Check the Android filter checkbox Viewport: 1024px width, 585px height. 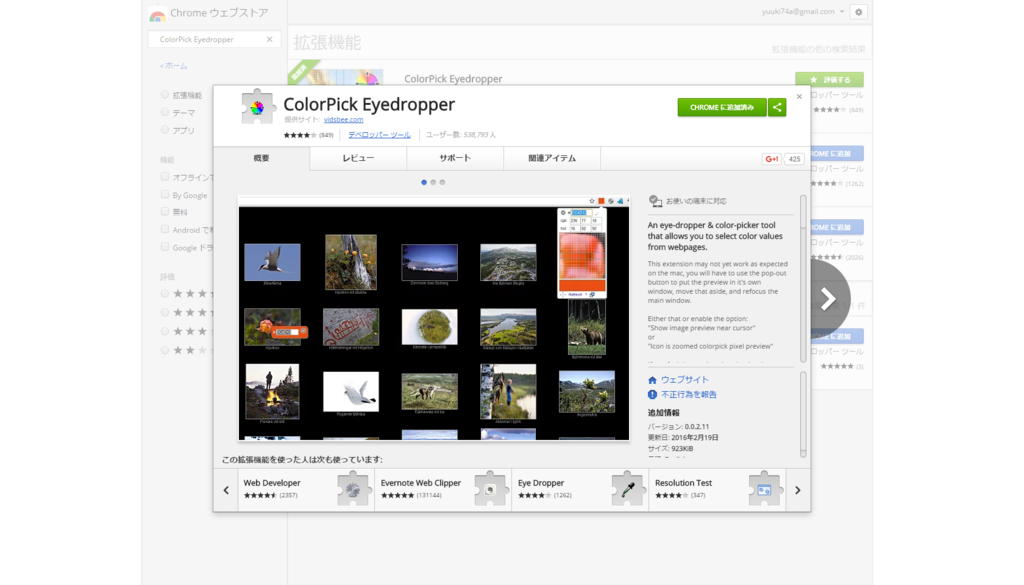coord(165,229)
